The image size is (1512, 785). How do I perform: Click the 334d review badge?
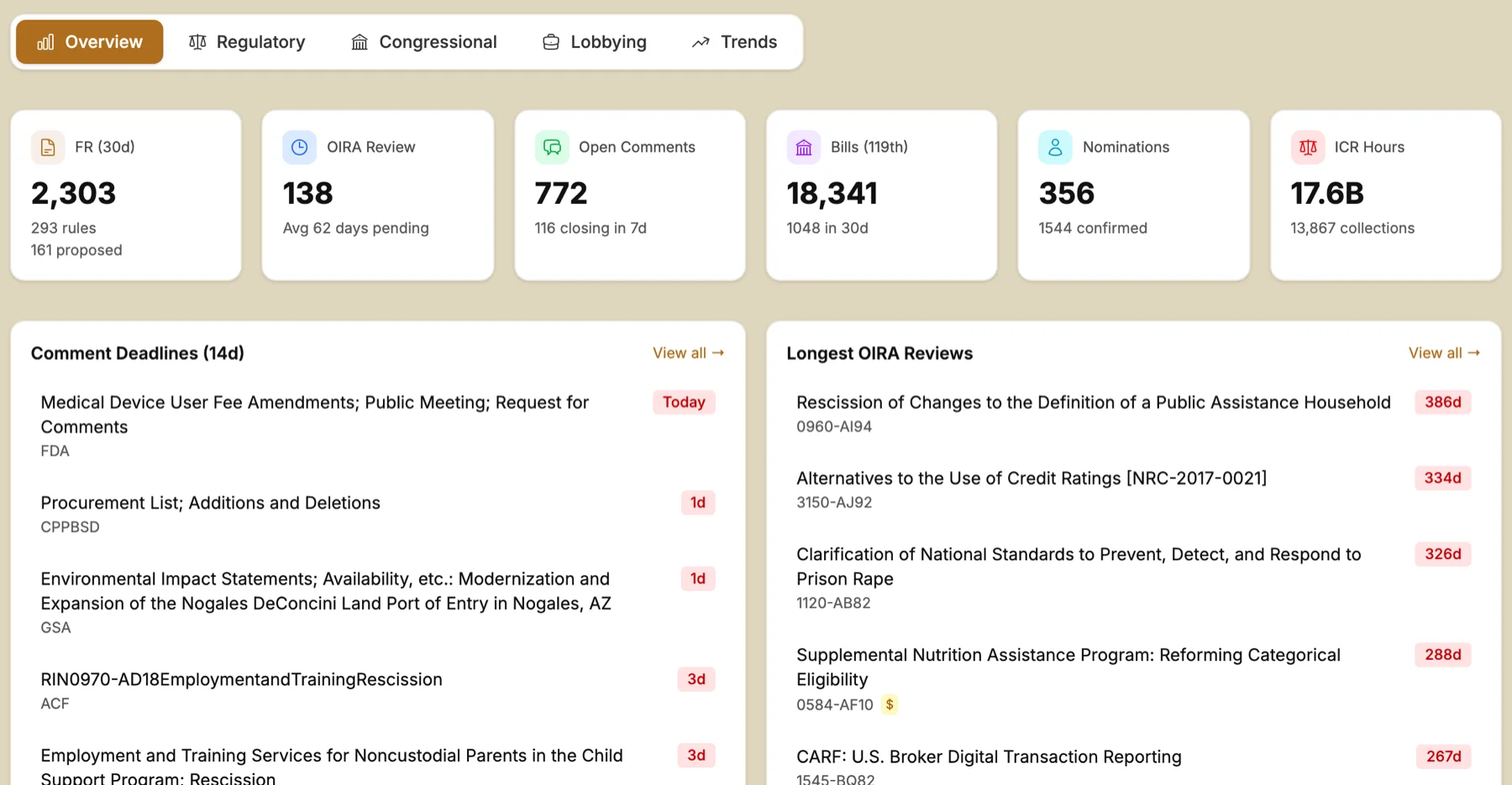[1443, 478]
